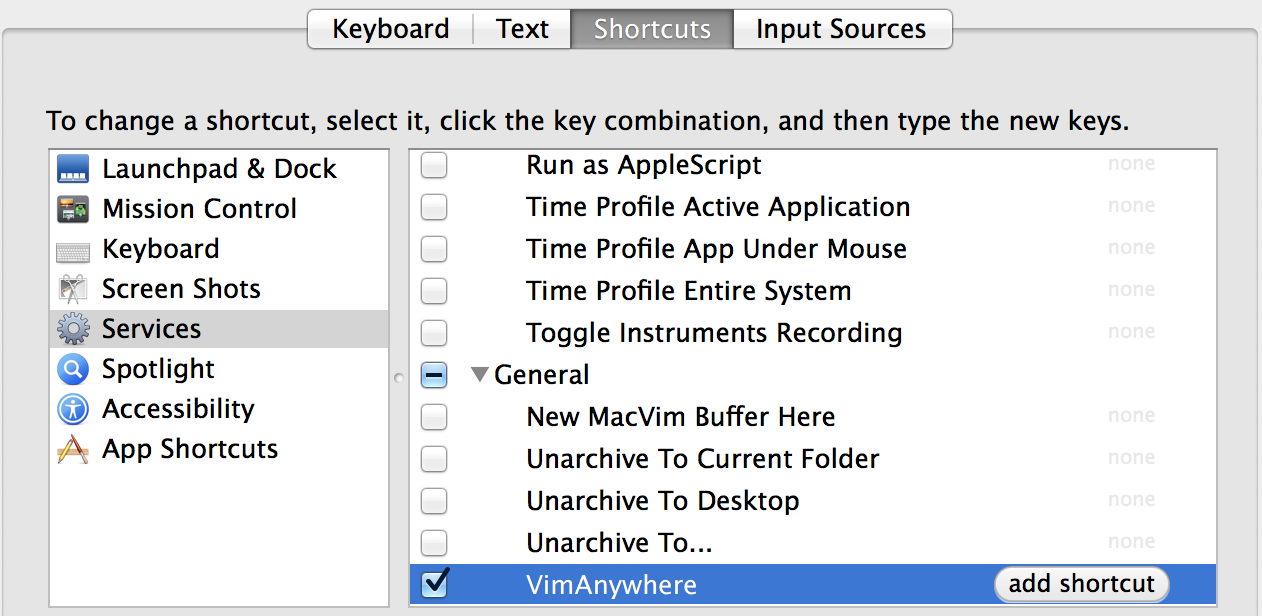Enable the Unarchive To Desktop checkbox

(434, 501)
